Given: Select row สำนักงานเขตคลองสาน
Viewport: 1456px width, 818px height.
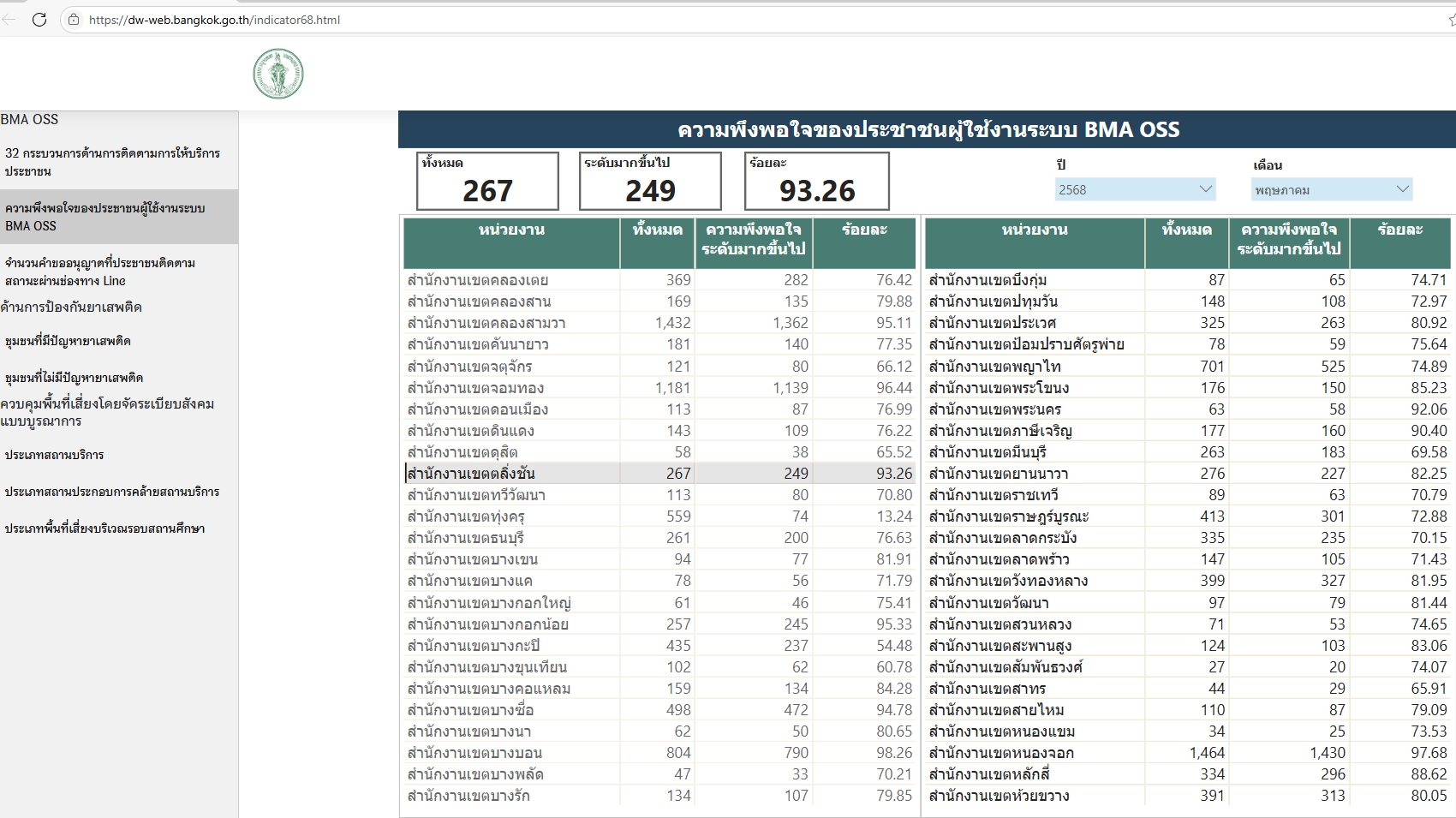Looking at the screenshot, I should click(659, 302).
